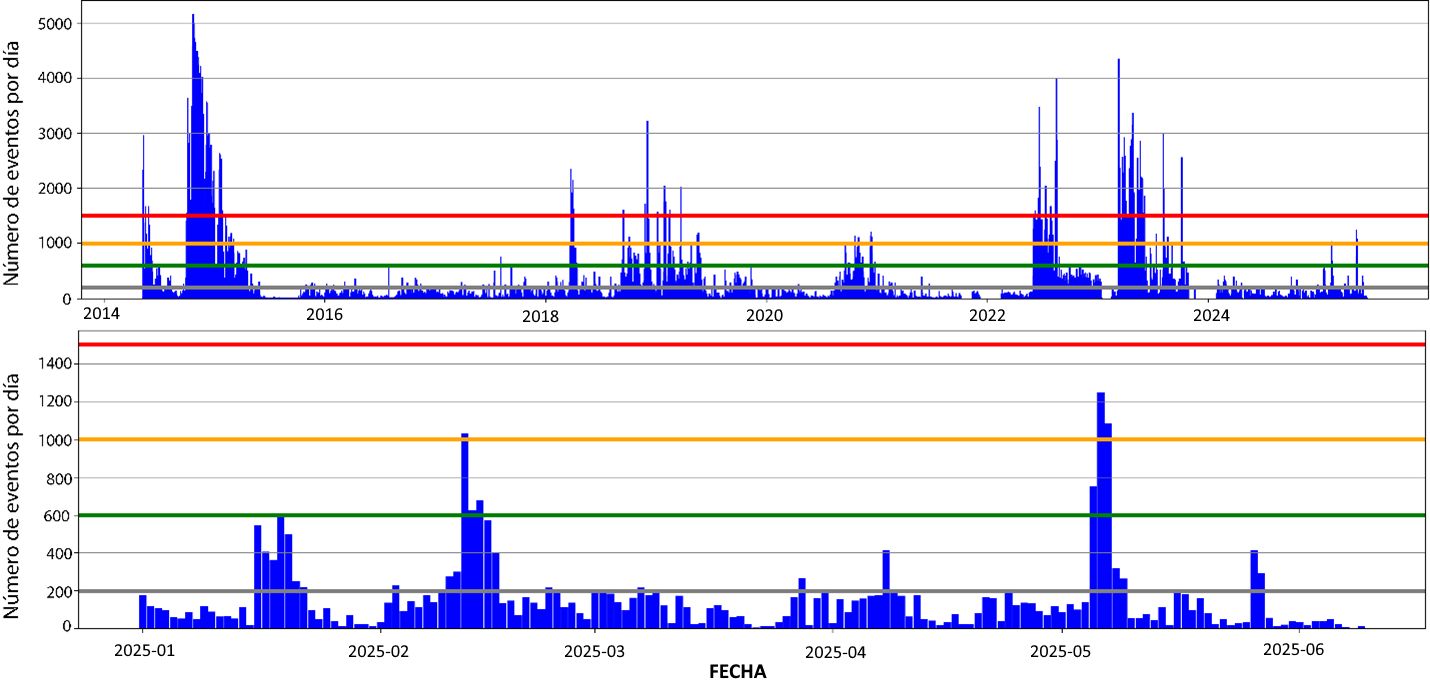Select the 2020 year label on upper axis
Viewport: 1430px width, 684px height.
(765, 316)
